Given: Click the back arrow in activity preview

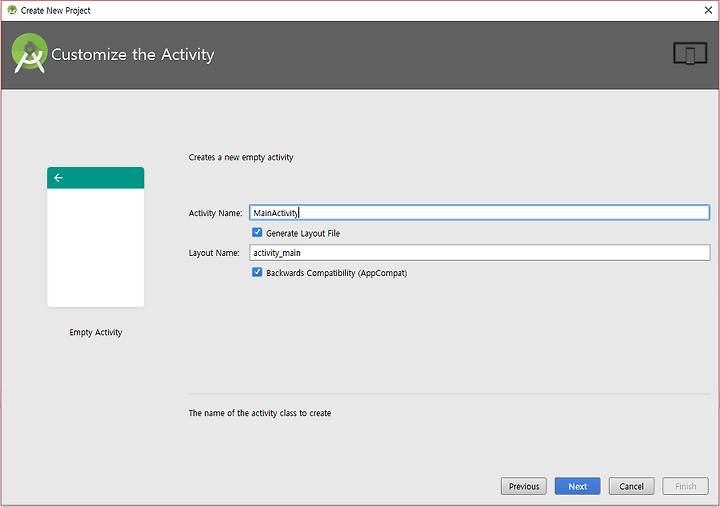Looking at the screenshot, I should click(x=58, y=178).
